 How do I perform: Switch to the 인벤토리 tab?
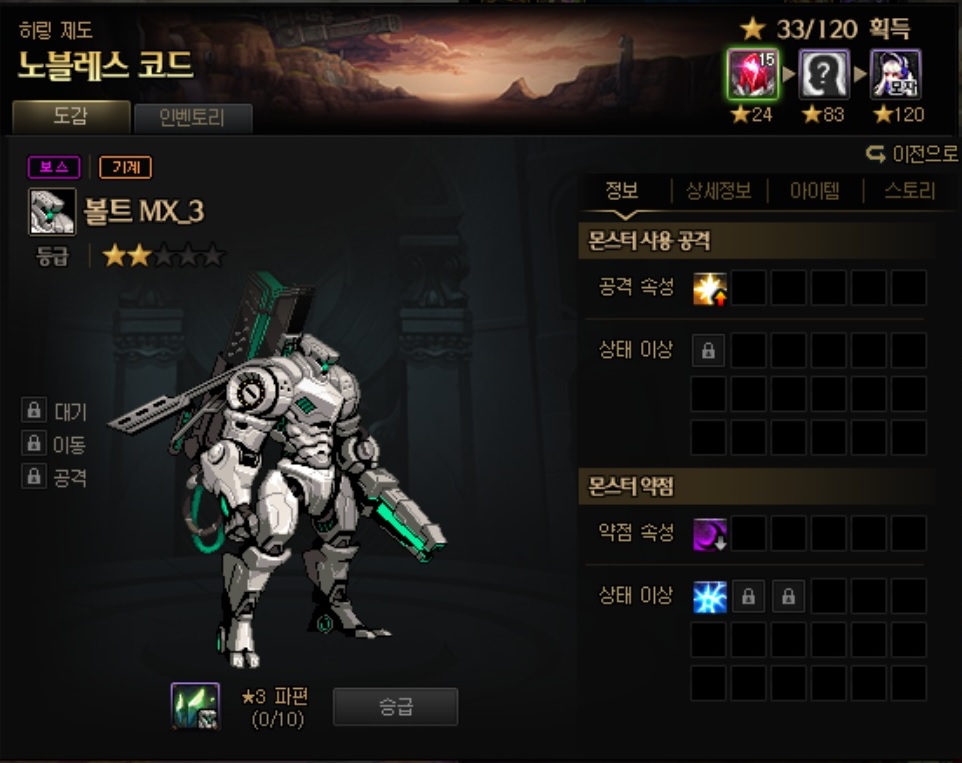[x=193, y=117]
